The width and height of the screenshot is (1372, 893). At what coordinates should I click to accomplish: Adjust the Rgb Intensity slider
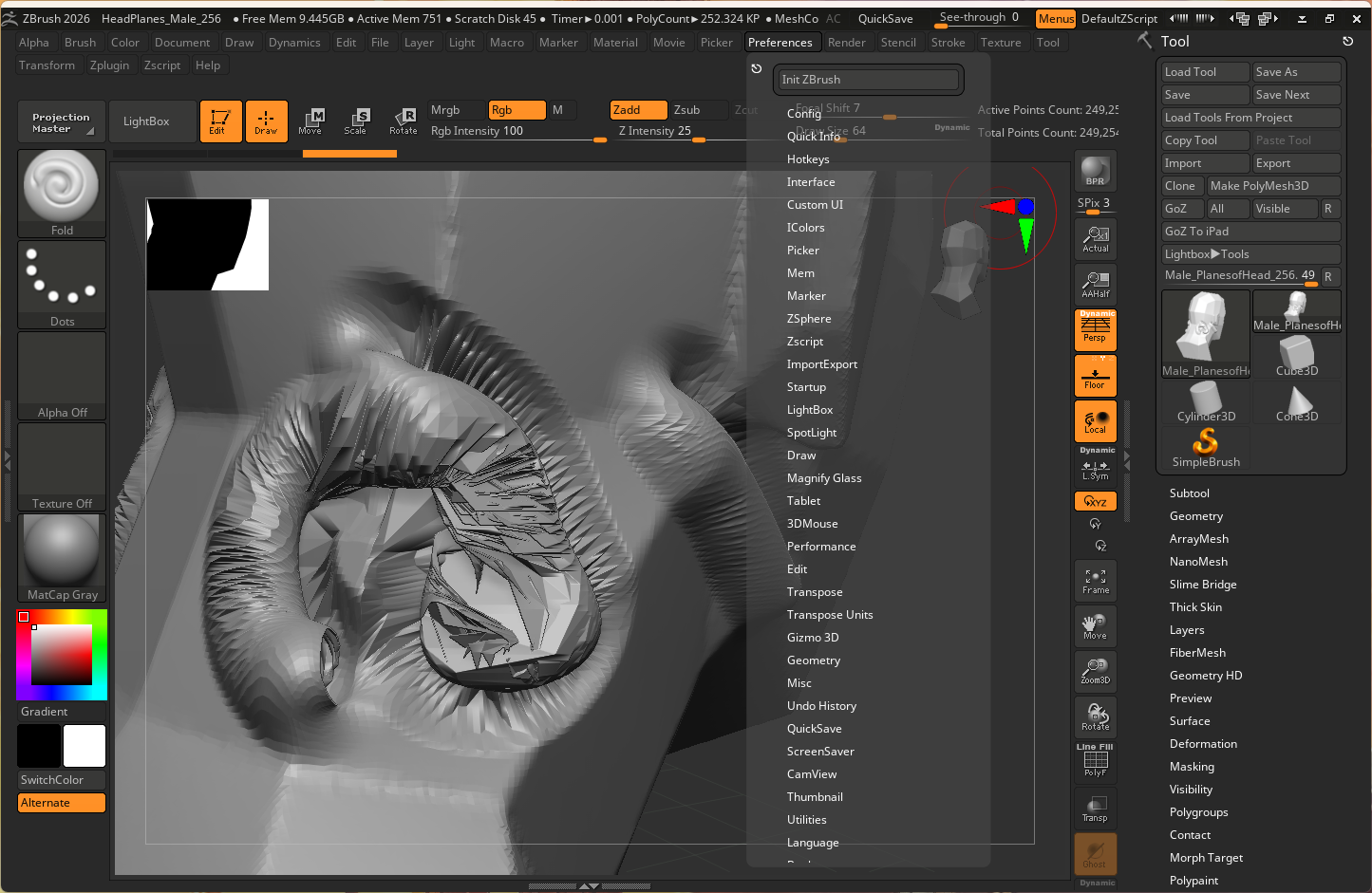[518, 133]
